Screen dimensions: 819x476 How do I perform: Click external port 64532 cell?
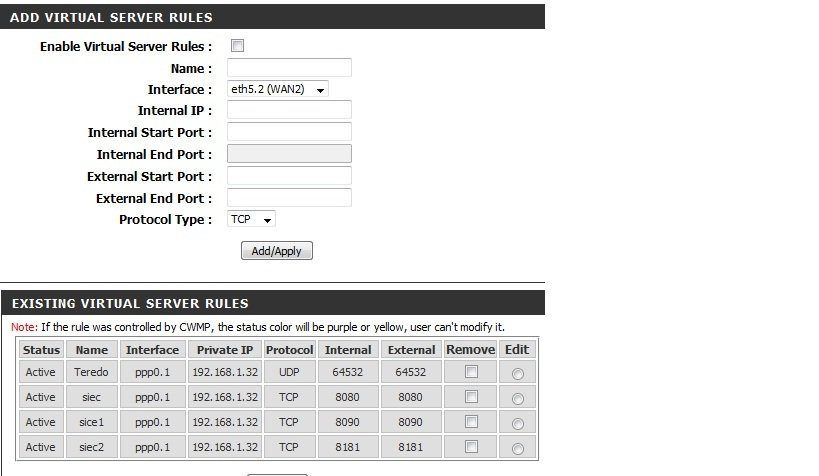[x=411, y=372]
